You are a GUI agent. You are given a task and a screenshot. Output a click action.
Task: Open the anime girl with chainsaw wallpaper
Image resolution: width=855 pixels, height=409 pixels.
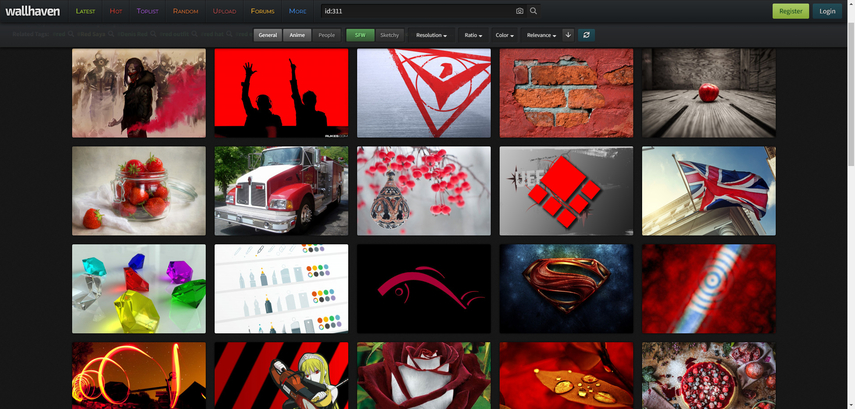click(281, 376)
